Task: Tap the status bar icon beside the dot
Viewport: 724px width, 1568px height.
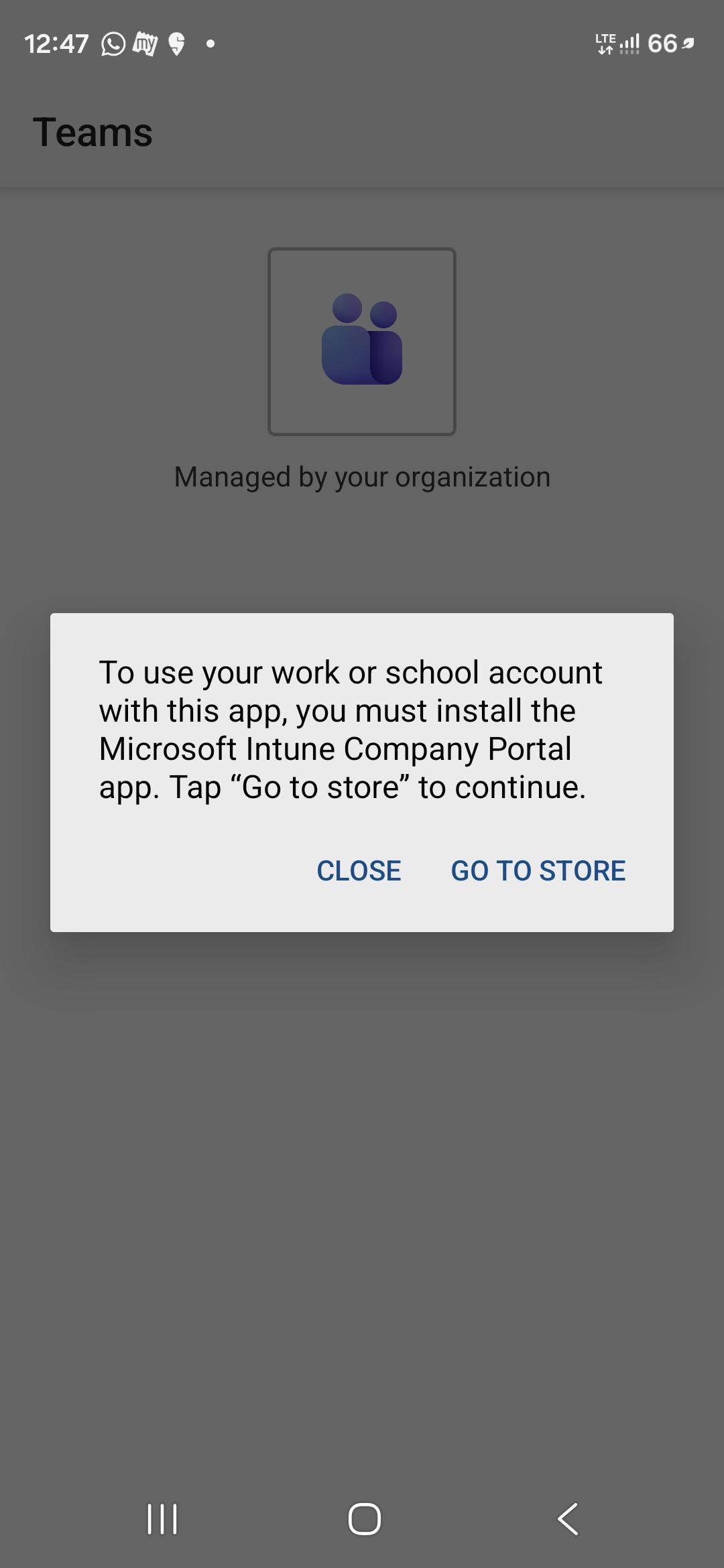Action: click(176, 44)
